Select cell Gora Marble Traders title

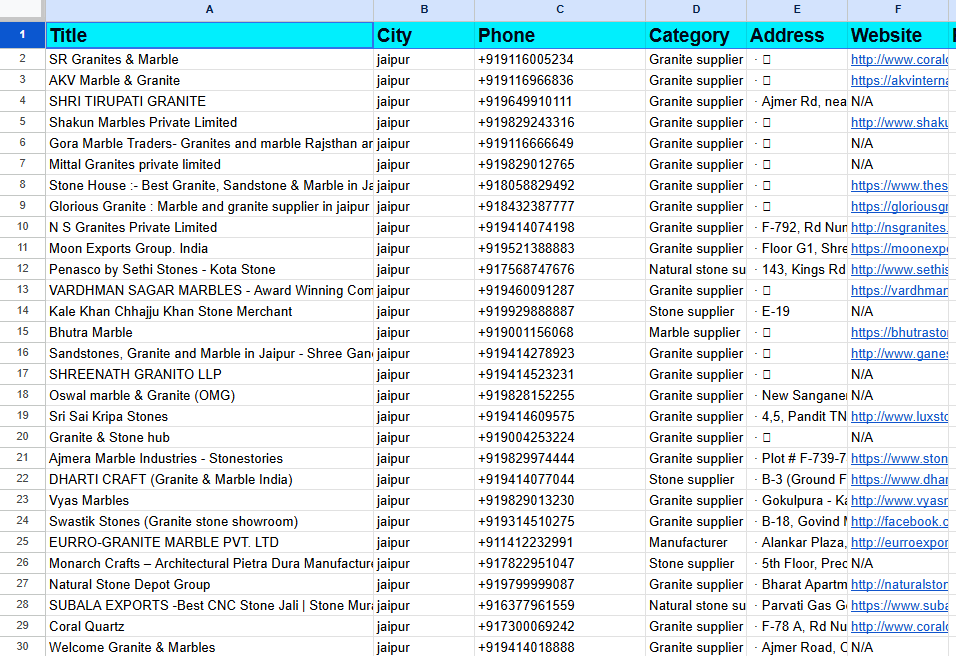(209, 143)
